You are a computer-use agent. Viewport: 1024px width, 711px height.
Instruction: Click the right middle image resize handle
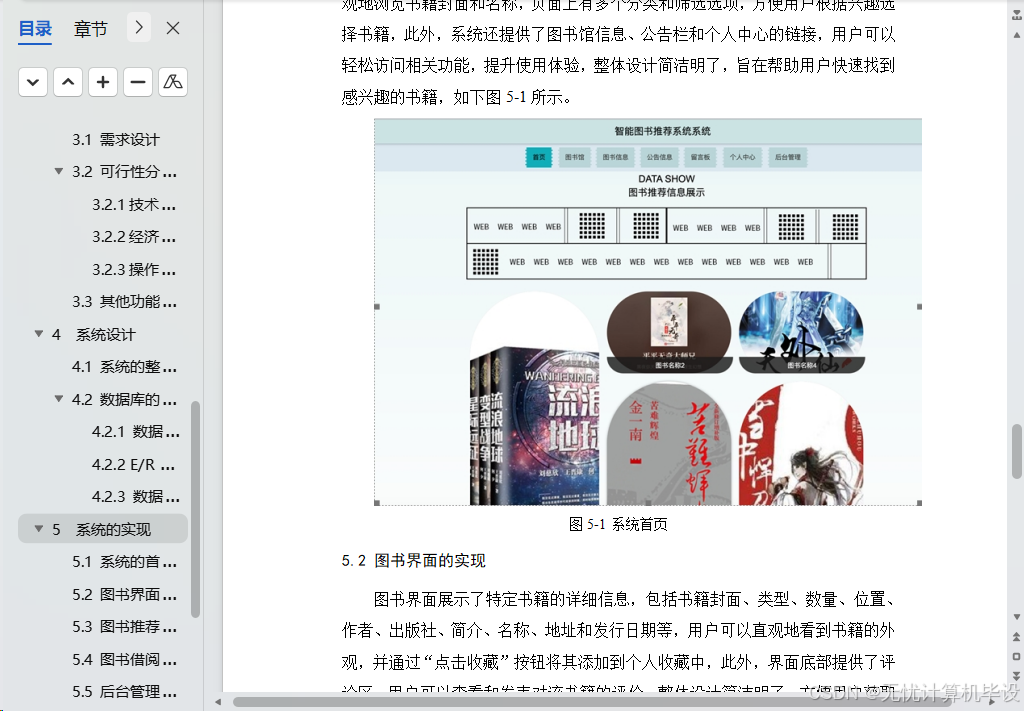tap(920, 306)
